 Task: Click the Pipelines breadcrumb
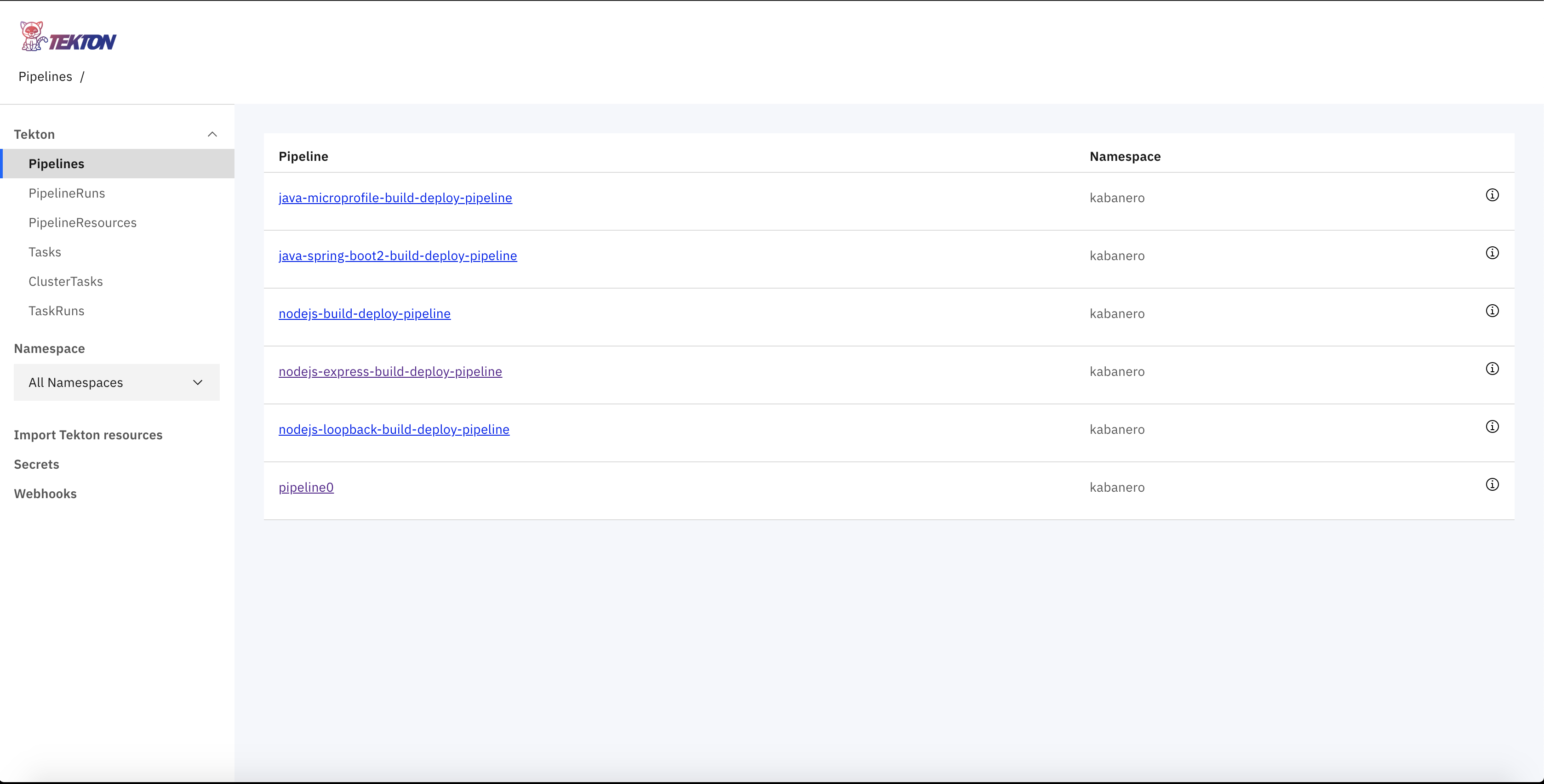coord(45,77)
